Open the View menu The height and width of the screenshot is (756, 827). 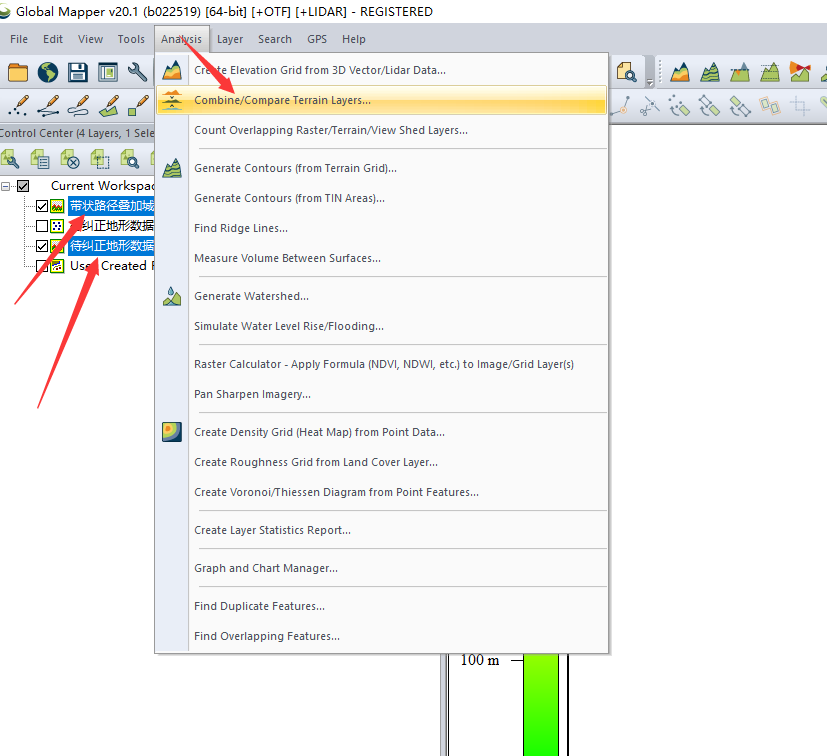(90, 39)
